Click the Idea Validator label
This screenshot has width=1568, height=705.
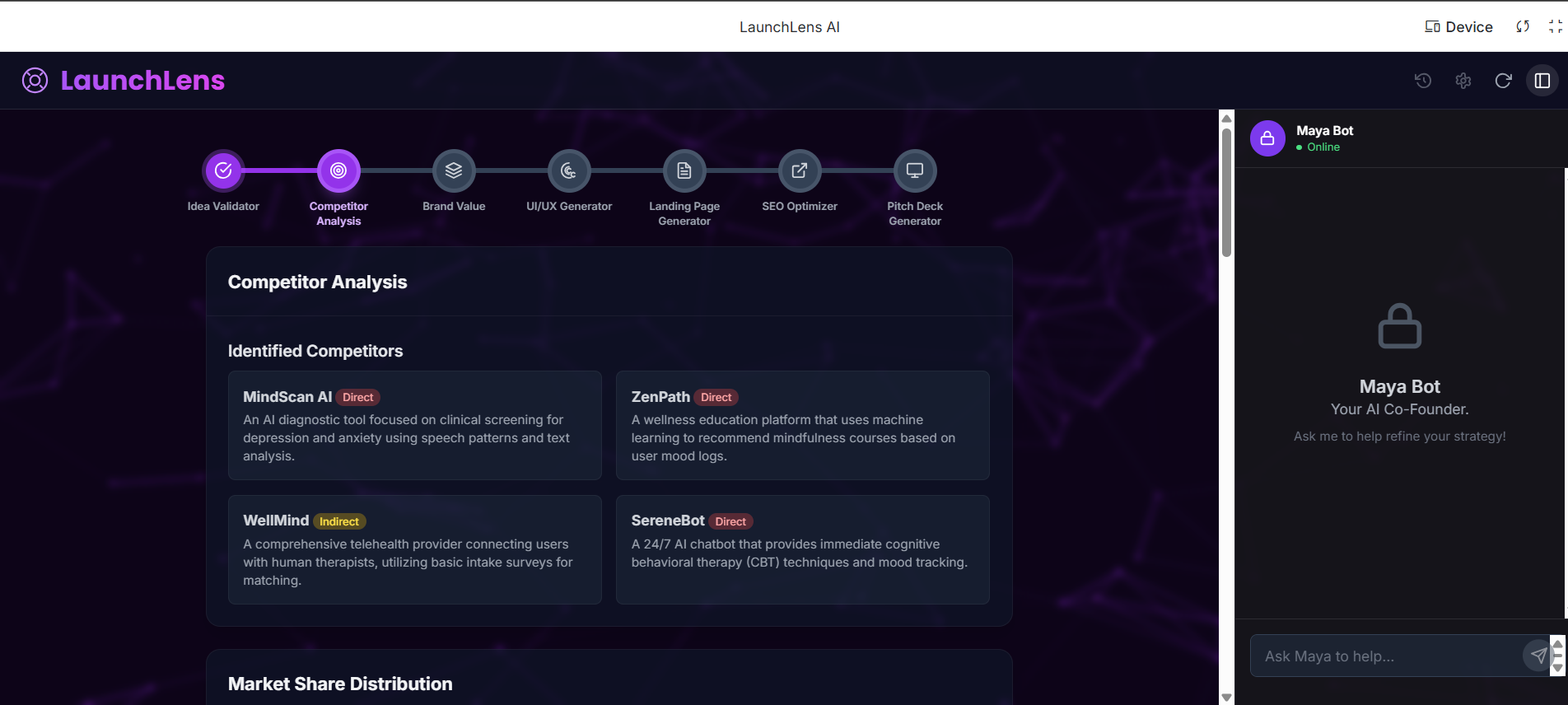(x=223, y=206)
